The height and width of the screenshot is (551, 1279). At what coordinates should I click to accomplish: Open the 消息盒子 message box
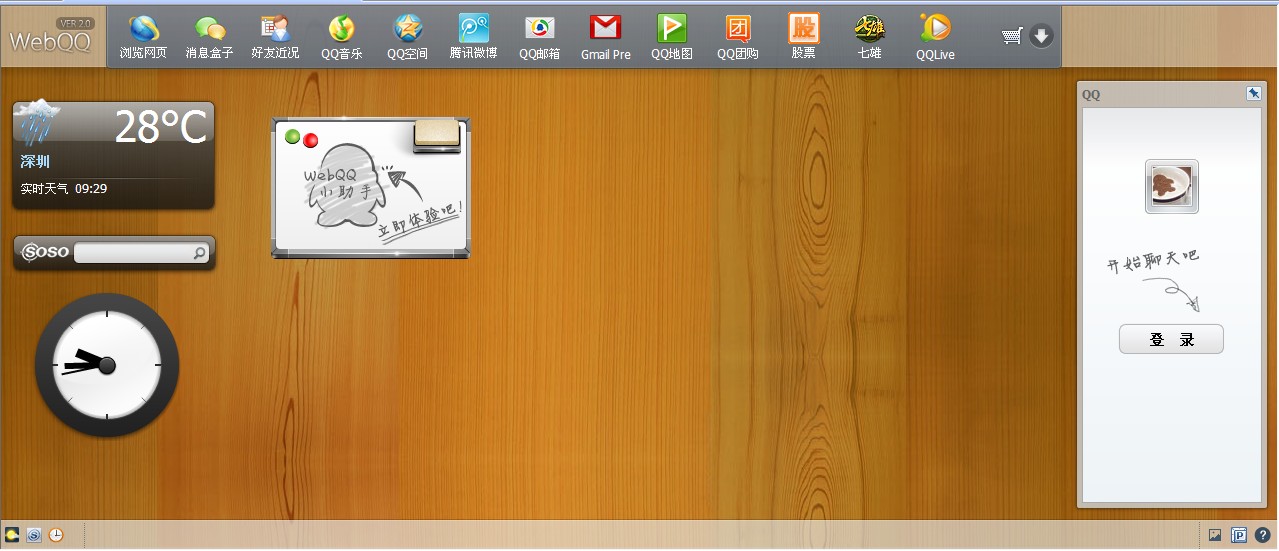(209, 37)
